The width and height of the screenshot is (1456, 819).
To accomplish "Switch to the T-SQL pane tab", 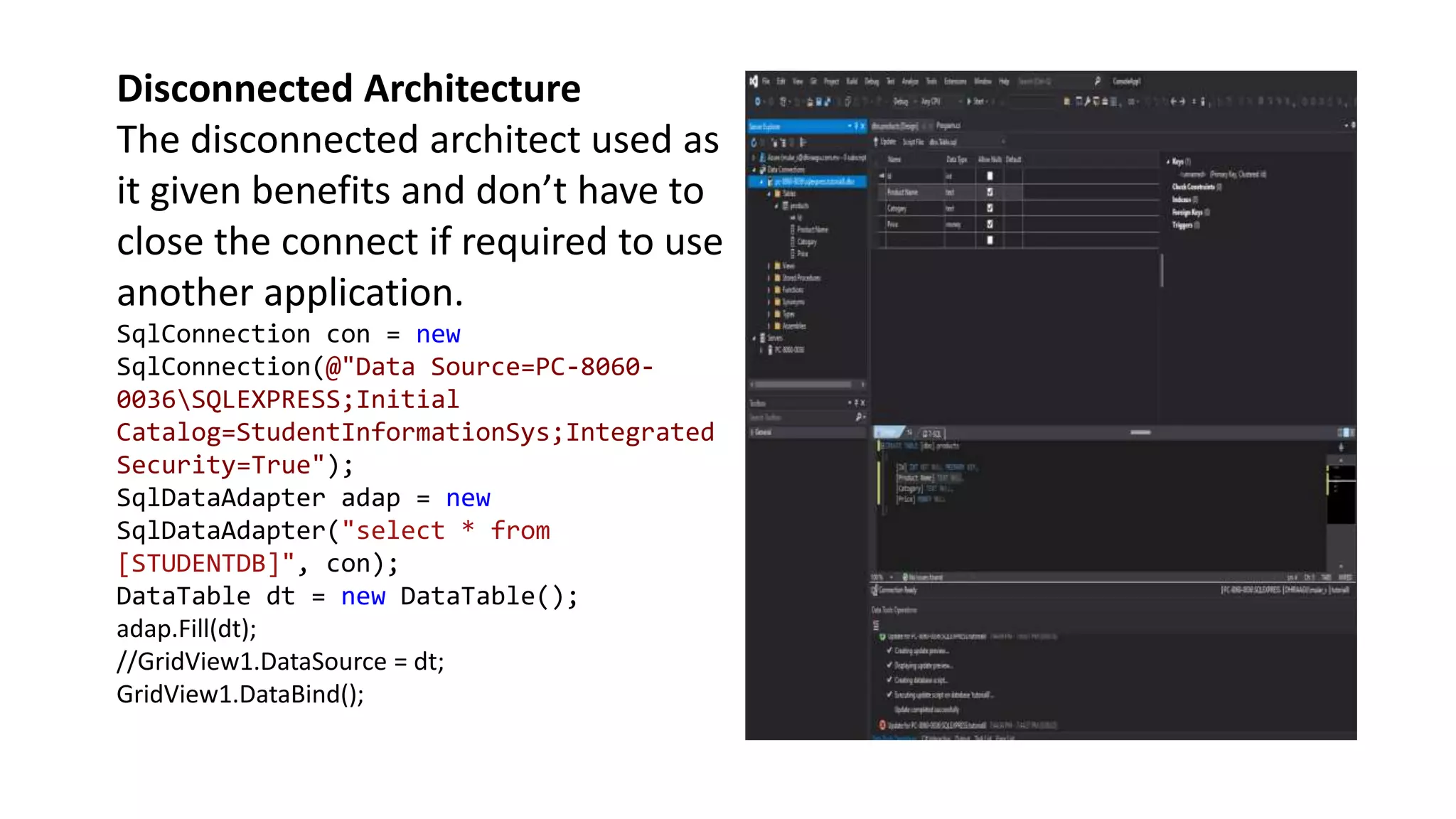I will point(933,433).
